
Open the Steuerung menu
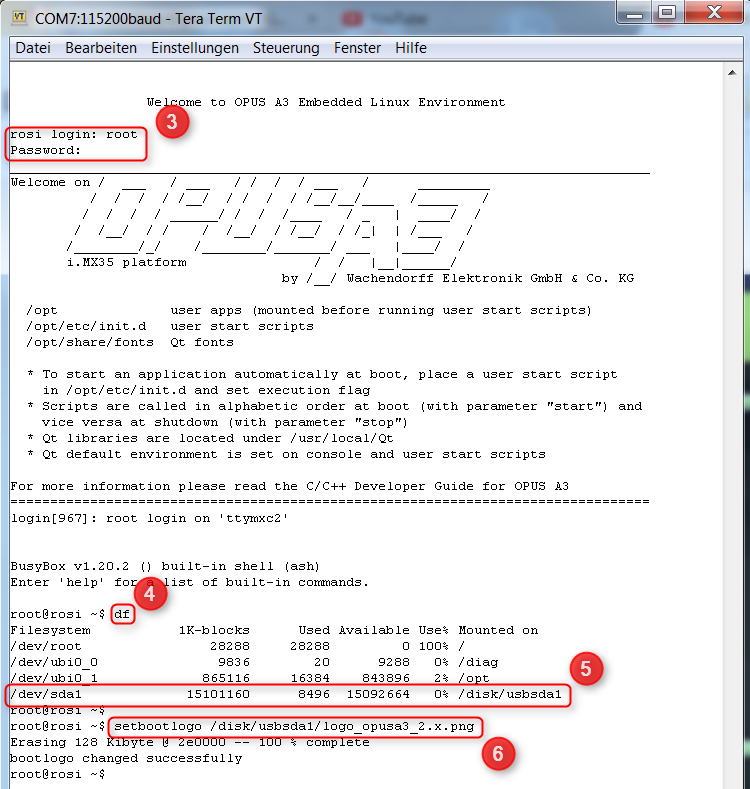pos(286,48)
